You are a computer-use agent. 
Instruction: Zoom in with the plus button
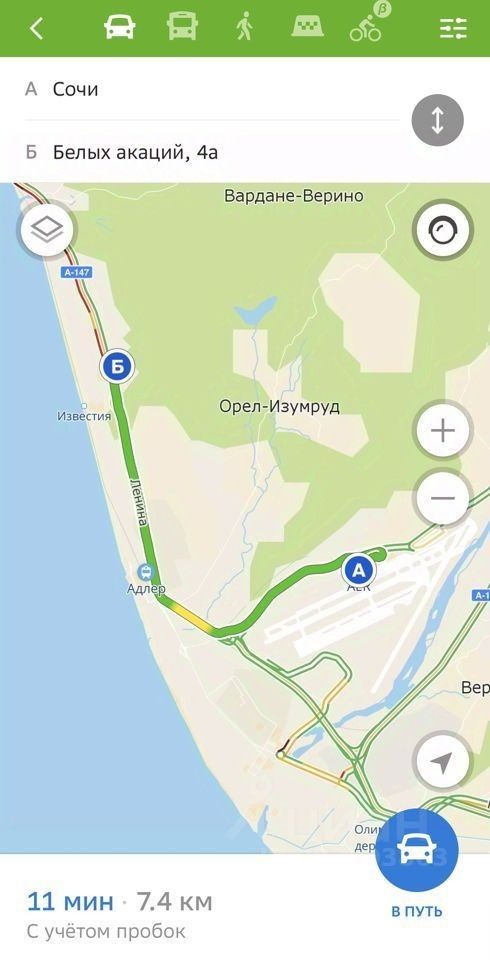tap(443, 431)
